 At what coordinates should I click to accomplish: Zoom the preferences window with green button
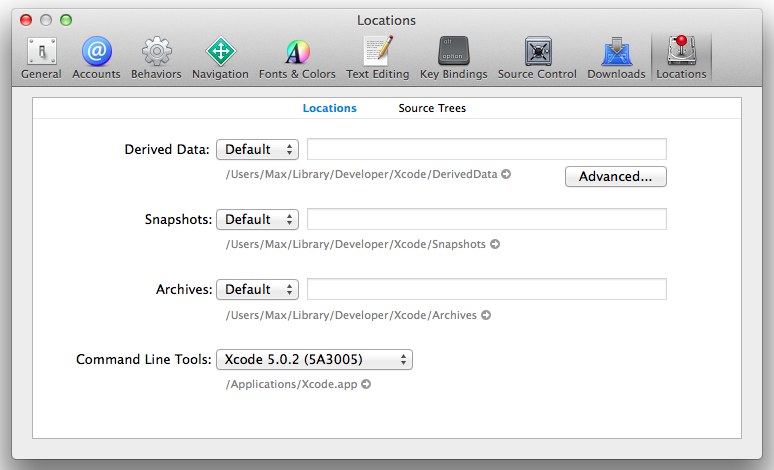(66, 20)
